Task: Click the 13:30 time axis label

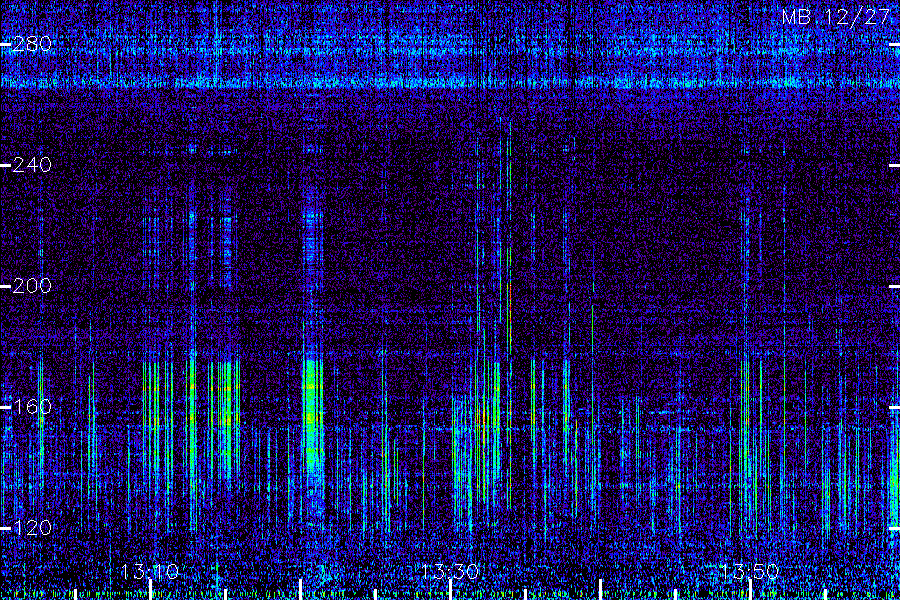Action: [x=449, y=572]
